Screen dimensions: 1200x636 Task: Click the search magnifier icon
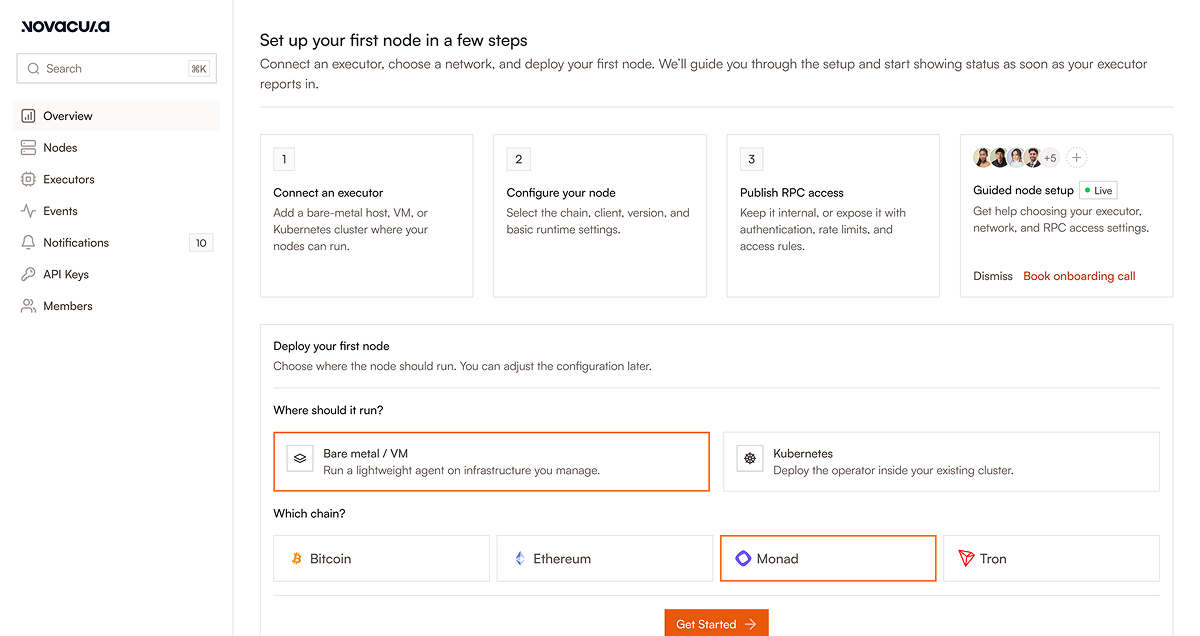[x=35, y=69]
